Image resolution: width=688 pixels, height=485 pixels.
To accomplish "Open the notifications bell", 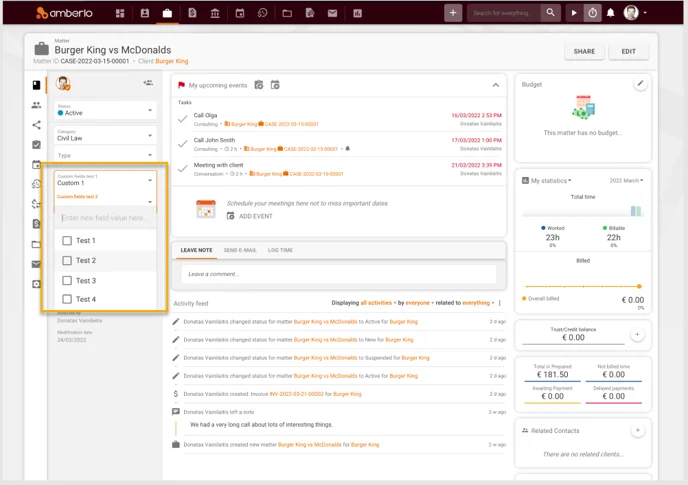I will (x=610, y=13).
